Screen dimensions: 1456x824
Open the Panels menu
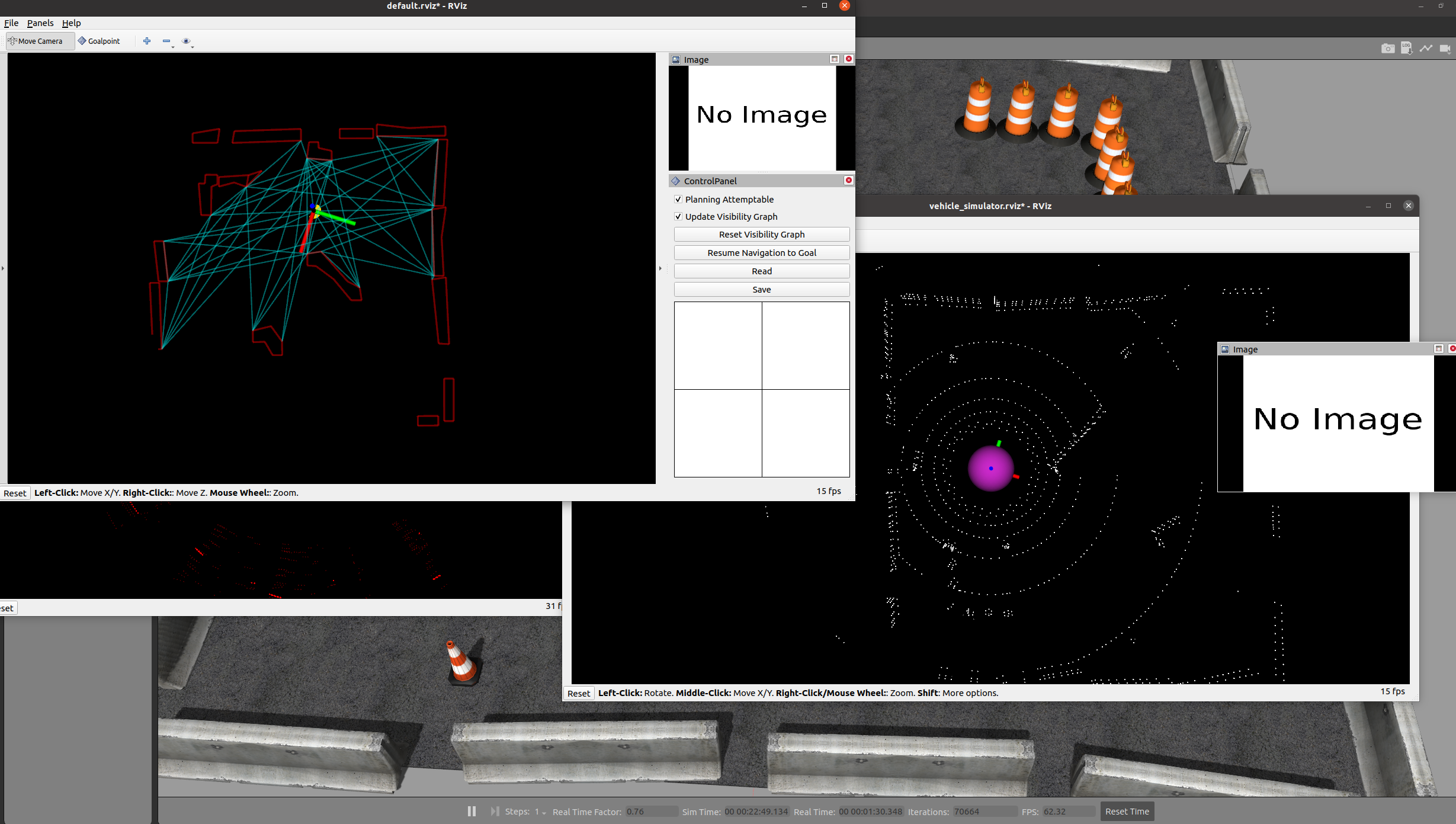pyautogui.click(x=40, y=23)
